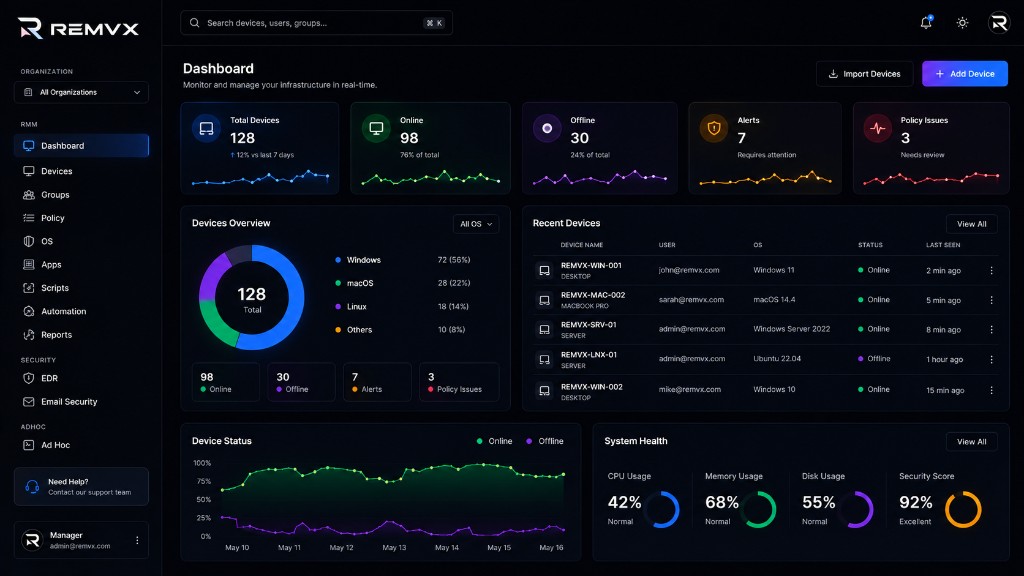This screenshot has width=1024, height=576.
Task: Click the Need Help support card
Action: pyautogui.click(x=81, y=487)
